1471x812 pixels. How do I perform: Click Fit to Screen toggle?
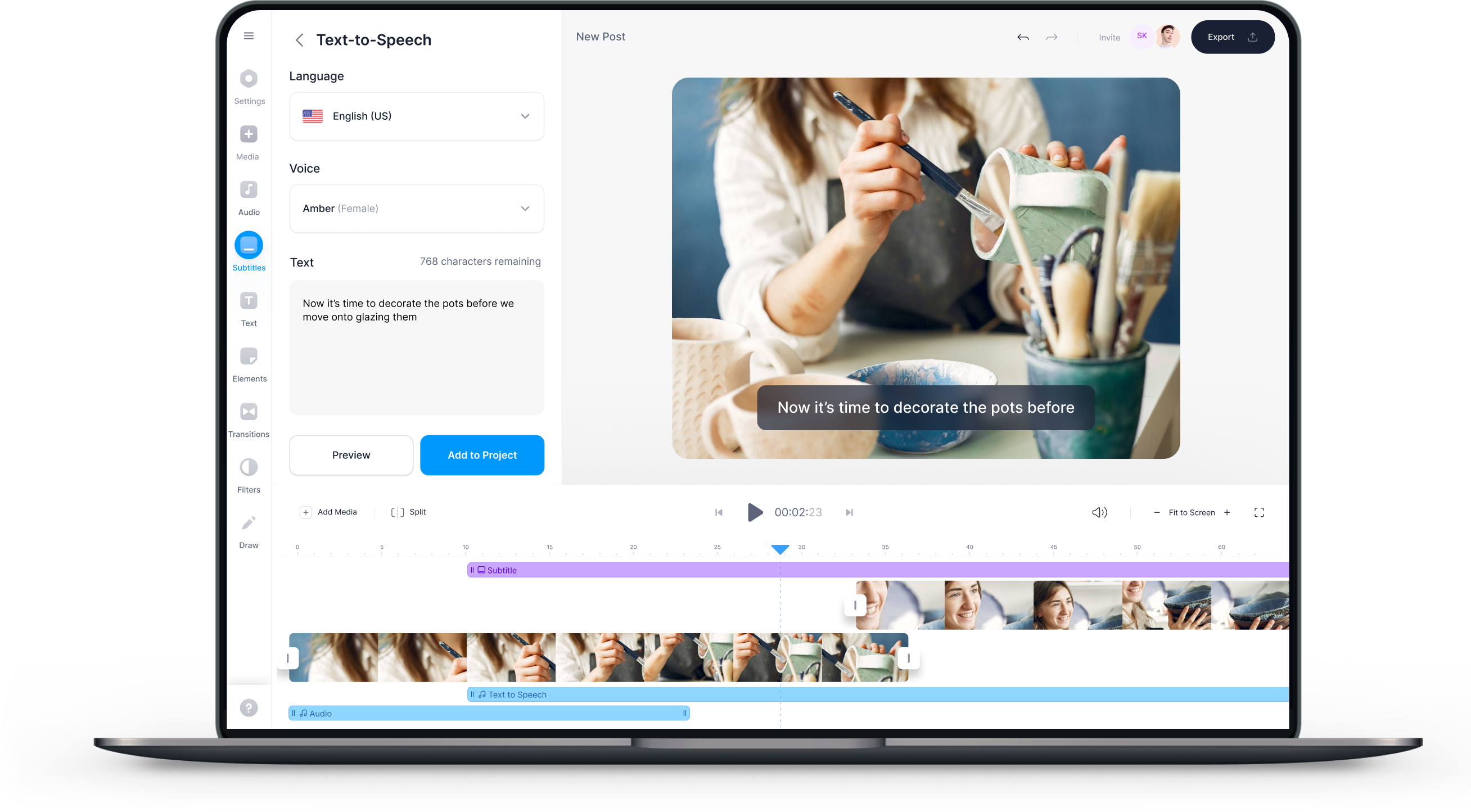[x=1193, y=512]
